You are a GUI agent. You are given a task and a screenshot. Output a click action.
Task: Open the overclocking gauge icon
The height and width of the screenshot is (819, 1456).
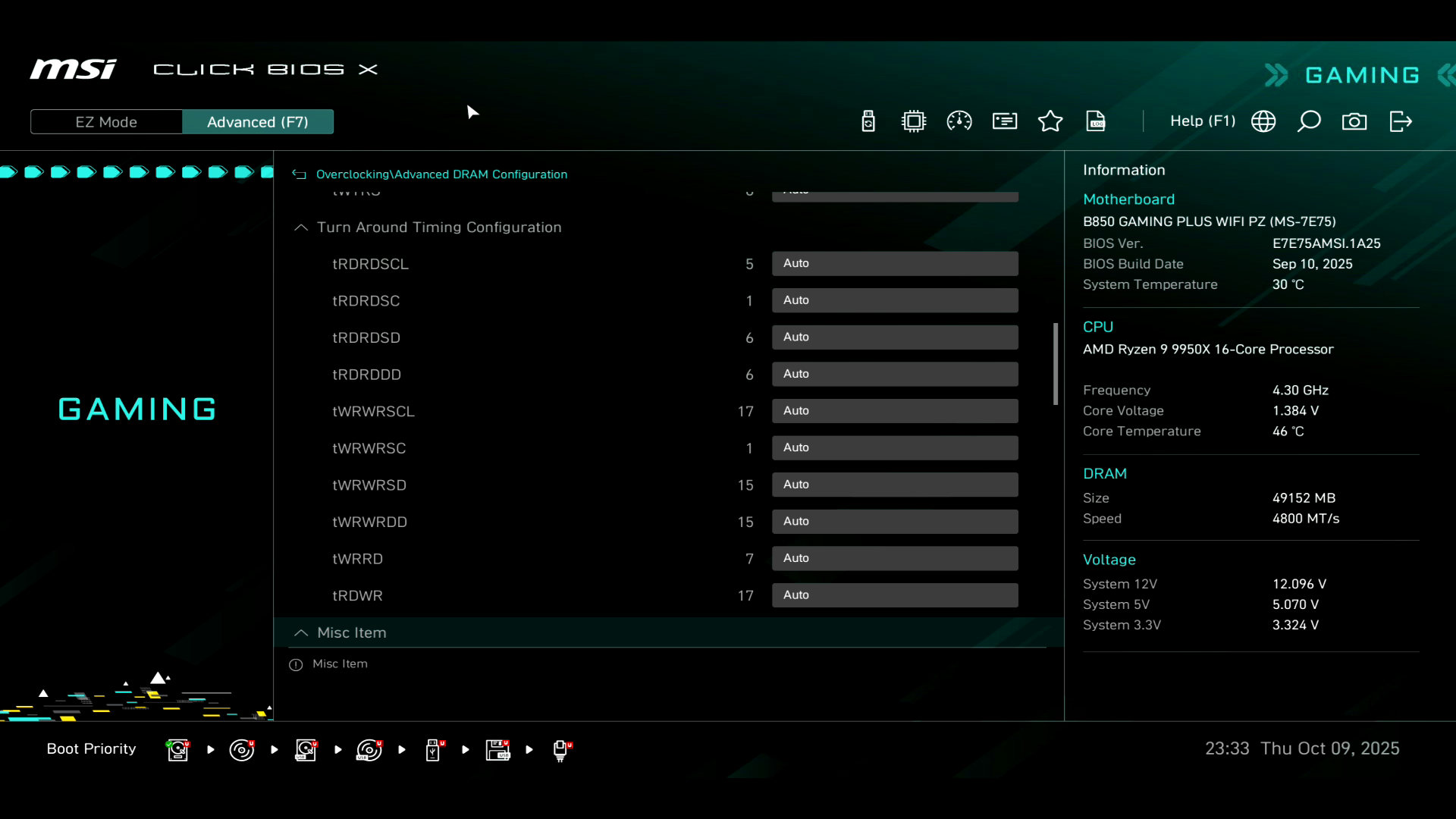(x=959, y=121)
